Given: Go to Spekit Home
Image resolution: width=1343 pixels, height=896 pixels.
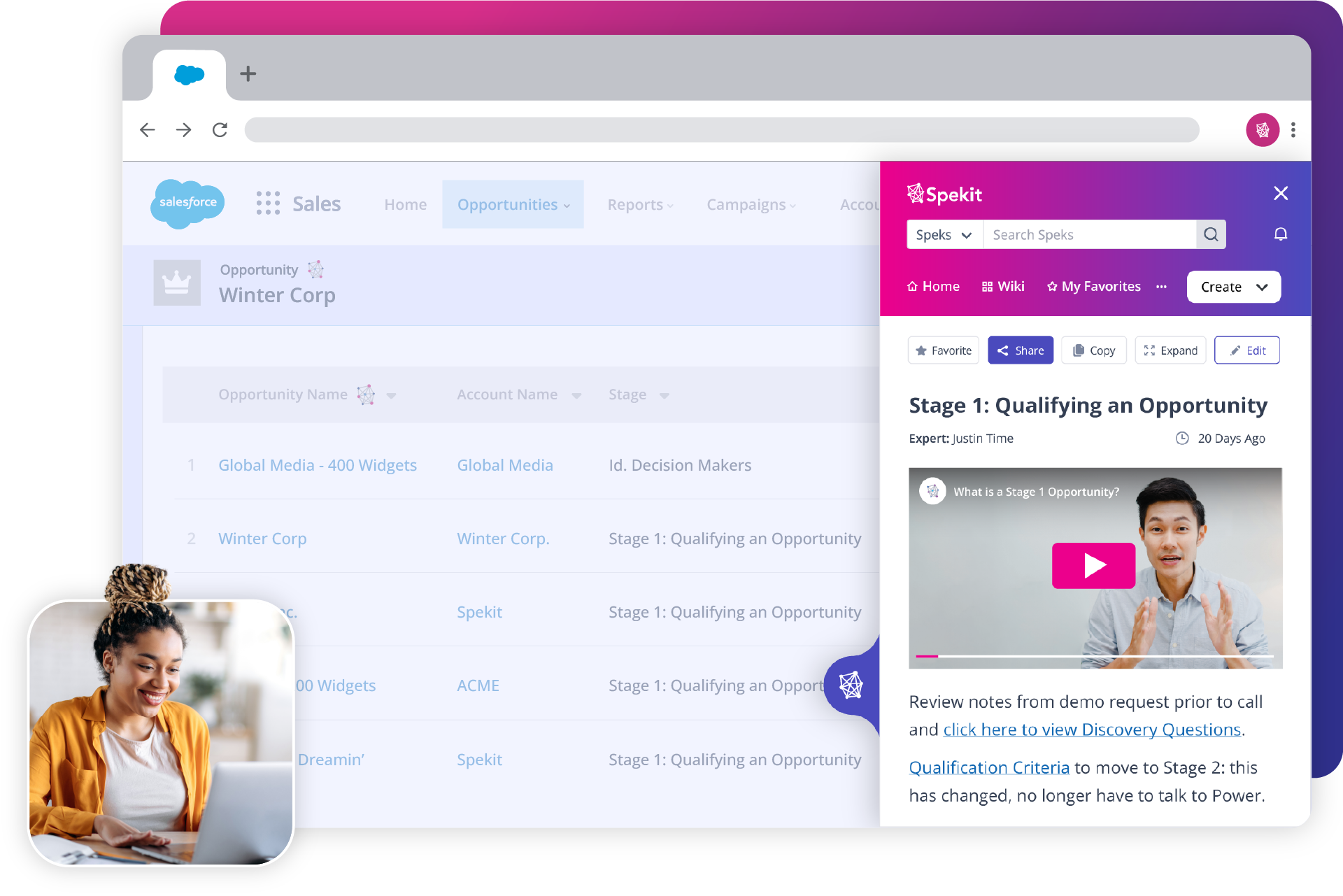Looking at the screenshot, I should point(933,287).
